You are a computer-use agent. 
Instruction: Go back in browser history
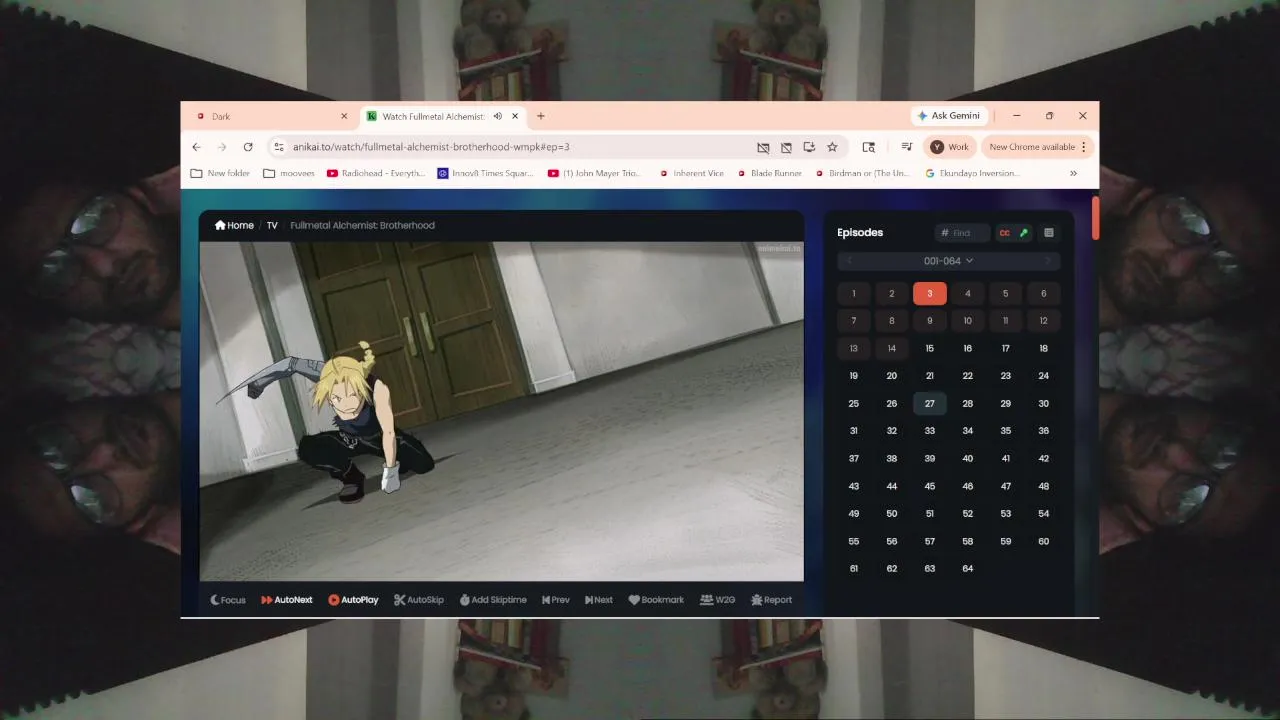click(197, 147)
